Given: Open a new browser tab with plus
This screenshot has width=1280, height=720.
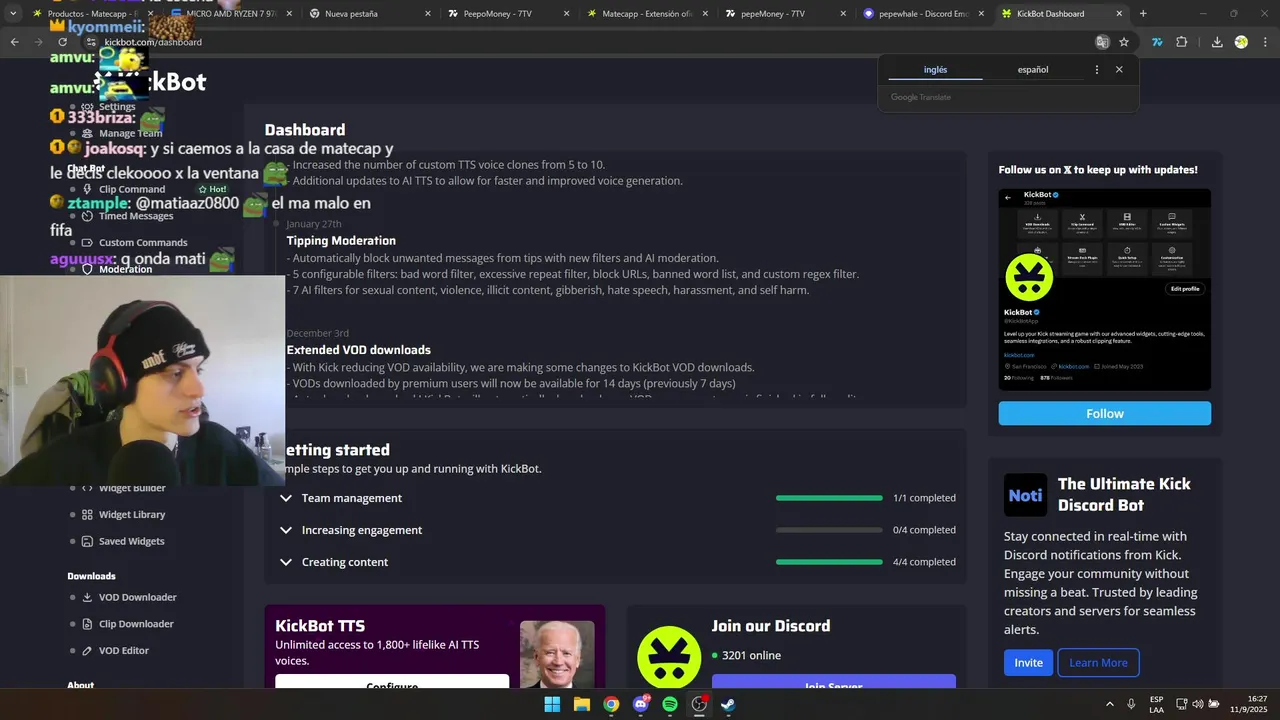Looking at the screenshot, I should [x=1143, y=14].
